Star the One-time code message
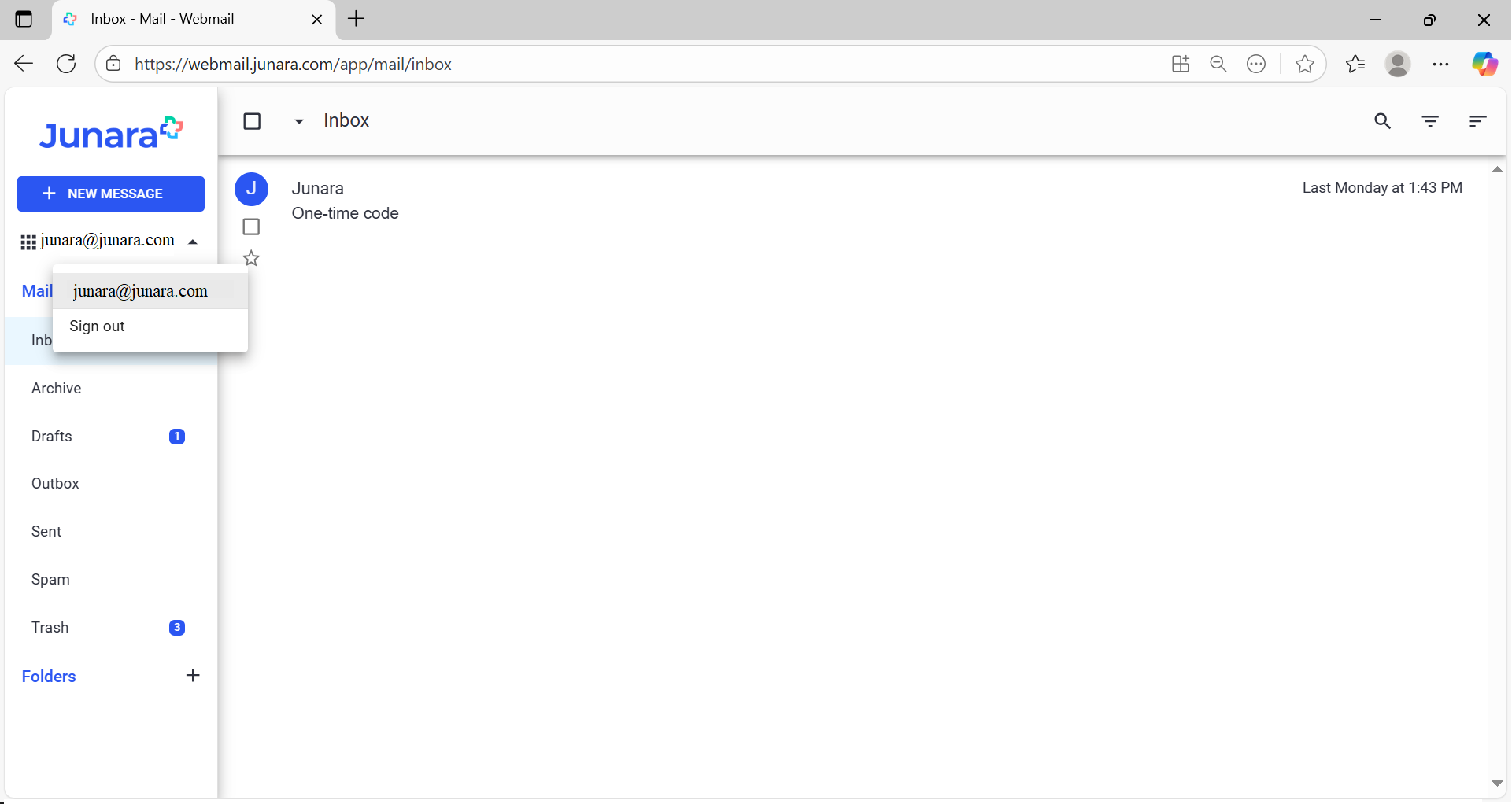Screen dimensions: 1512x804 click(251, 258)
